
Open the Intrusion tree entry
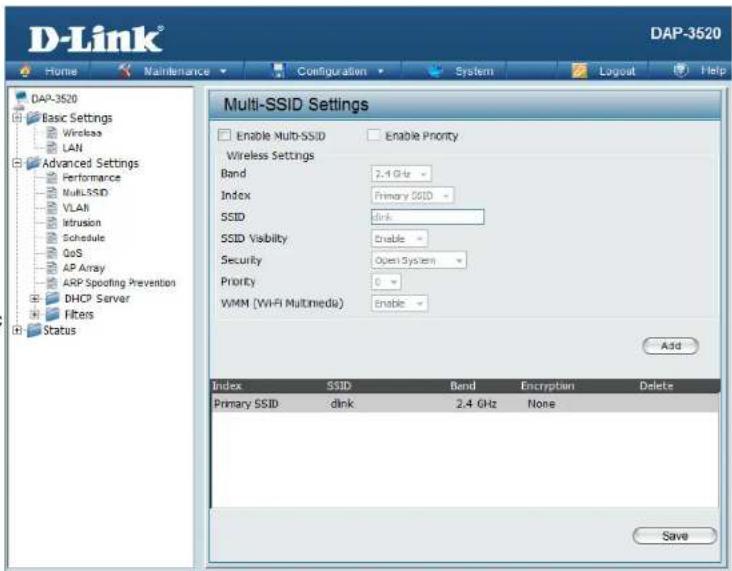pos(82,223)
